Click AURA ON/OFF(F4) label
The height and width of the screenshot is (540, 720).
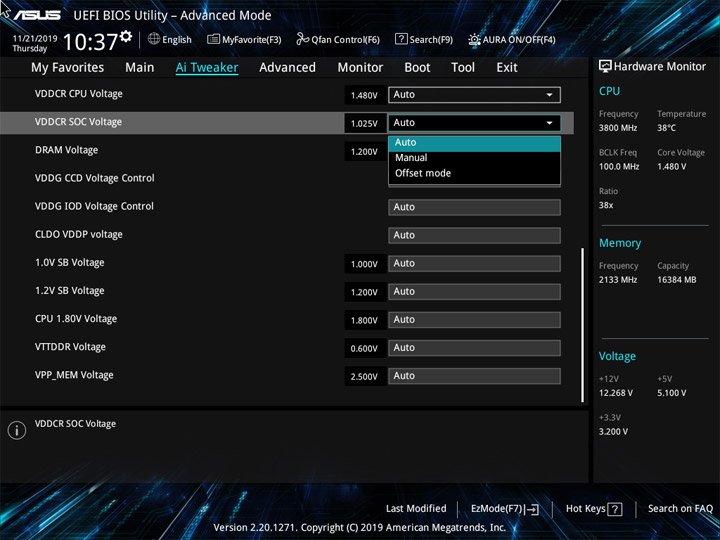click(519, 40)
